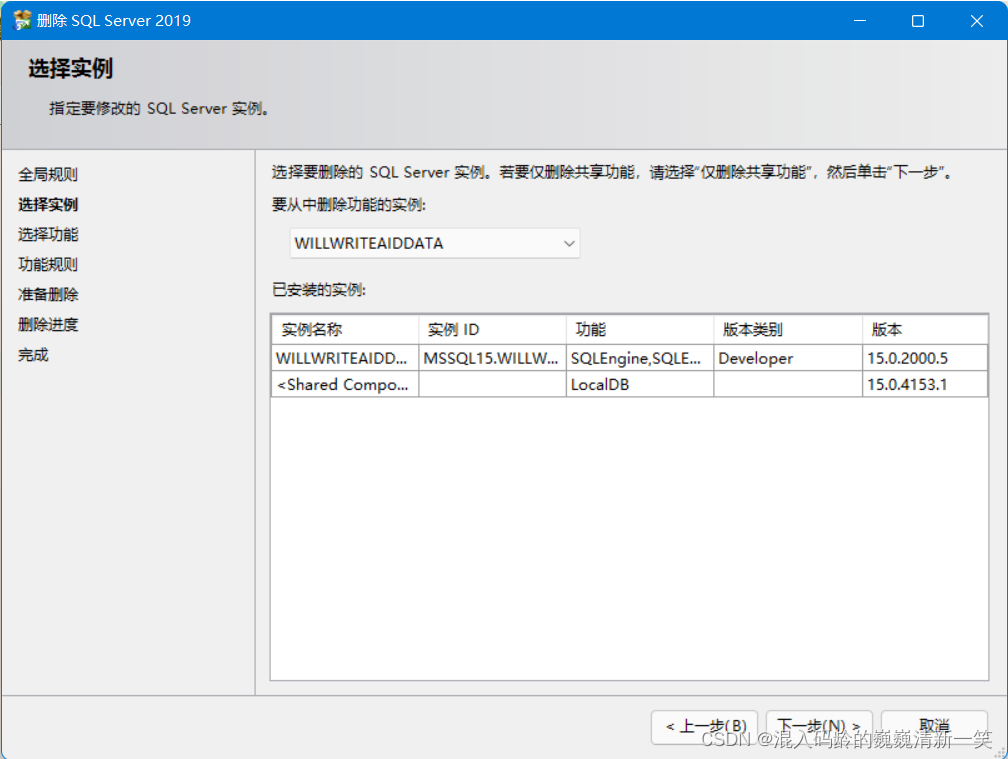Image resolution: width=1008 pixels, height=759 pixels.
Task: Minimize the SQL Server 2019 removal window
Action: (x=860, y=21)
